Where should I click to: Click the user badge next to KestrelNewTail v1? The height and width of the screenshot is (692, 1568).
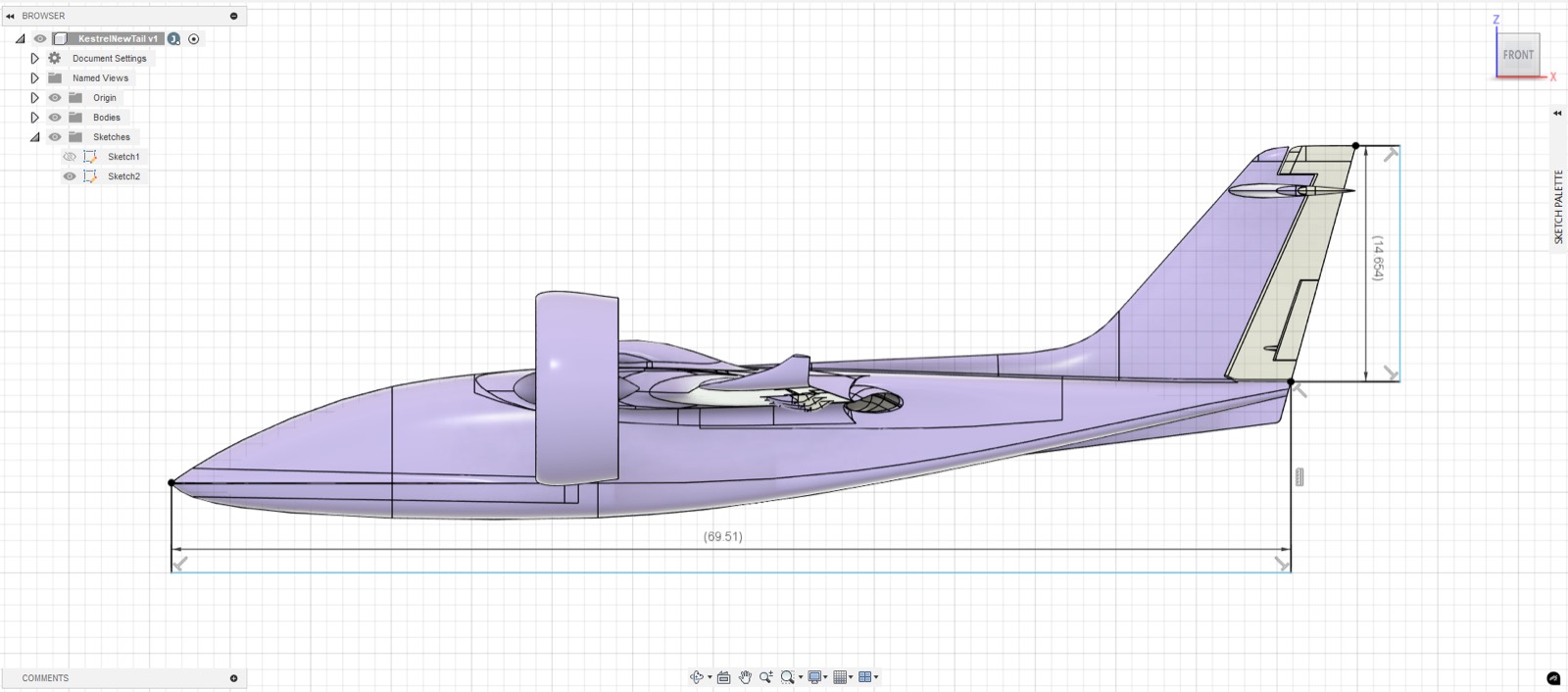(x=173, y=39)
